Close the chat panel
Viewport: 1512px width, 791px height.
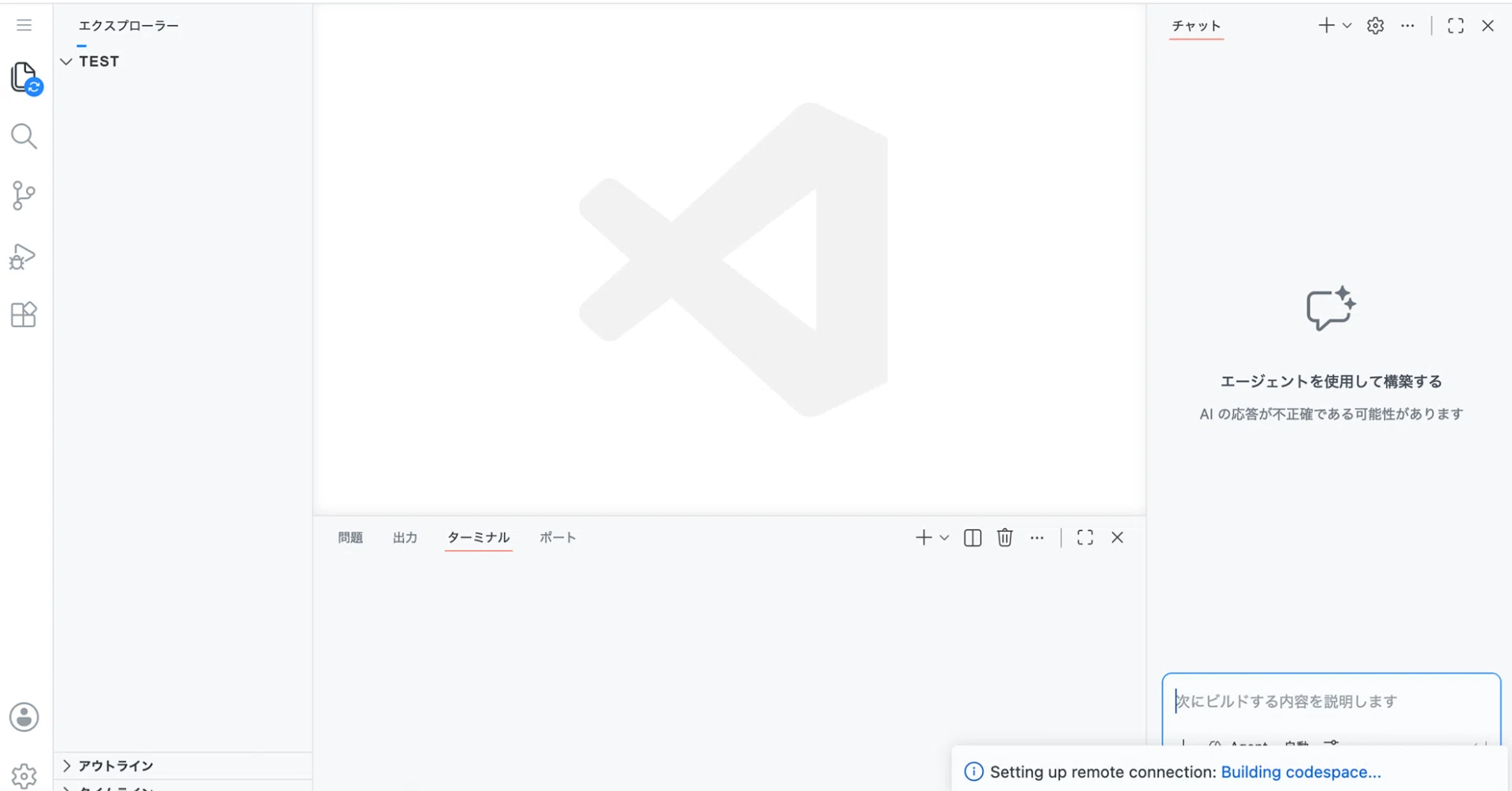point(1488,26)
